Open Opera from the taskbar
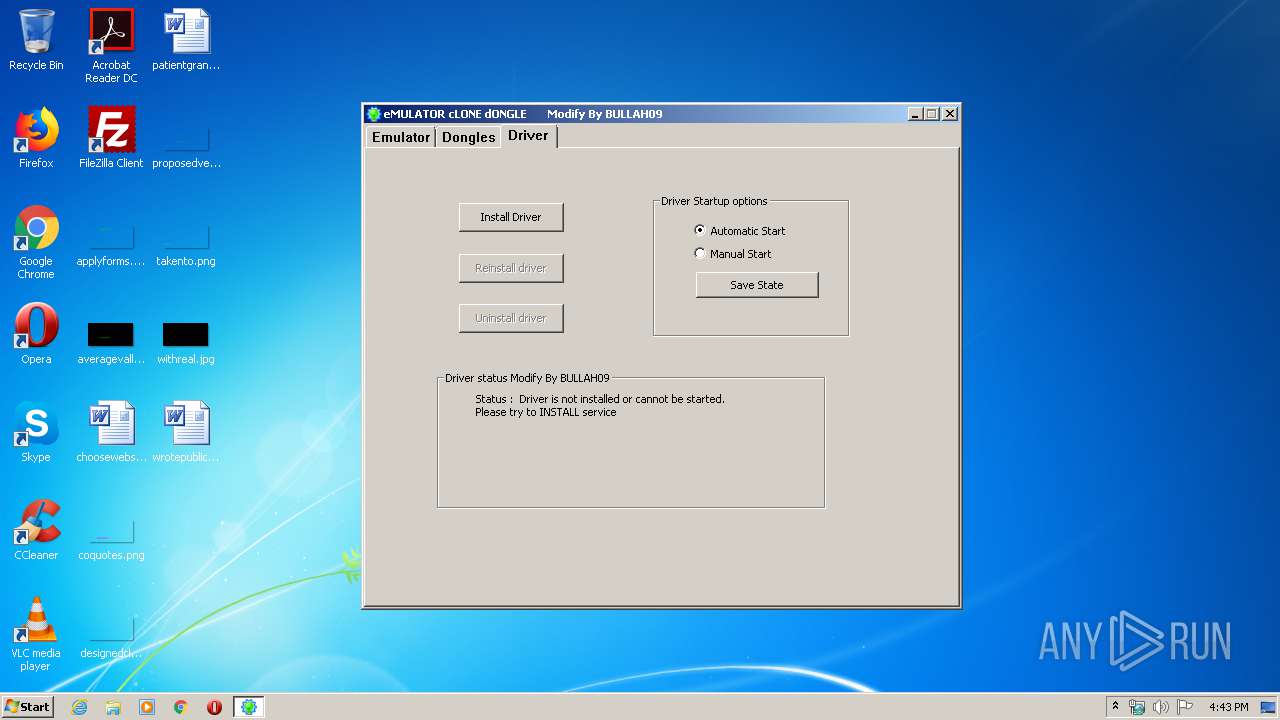The height and width of the screenshot is (720, 1280). click(214, 707)
